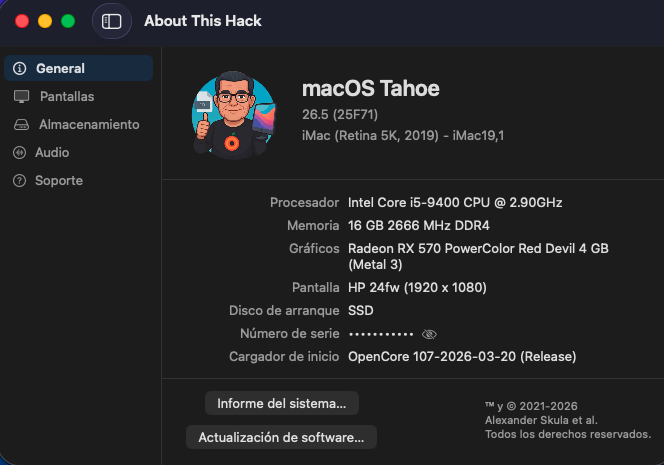Click the macOS Tahoe title text
This screenshot has height=465, width=664.
371,89
